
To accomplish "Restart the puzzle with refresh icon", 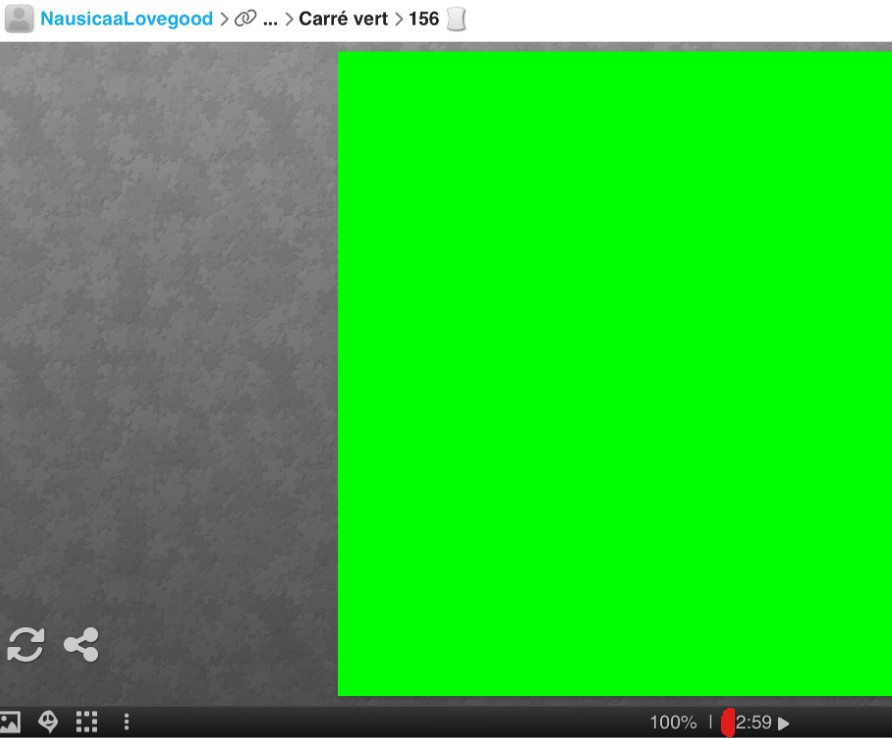I will point(26,645).
